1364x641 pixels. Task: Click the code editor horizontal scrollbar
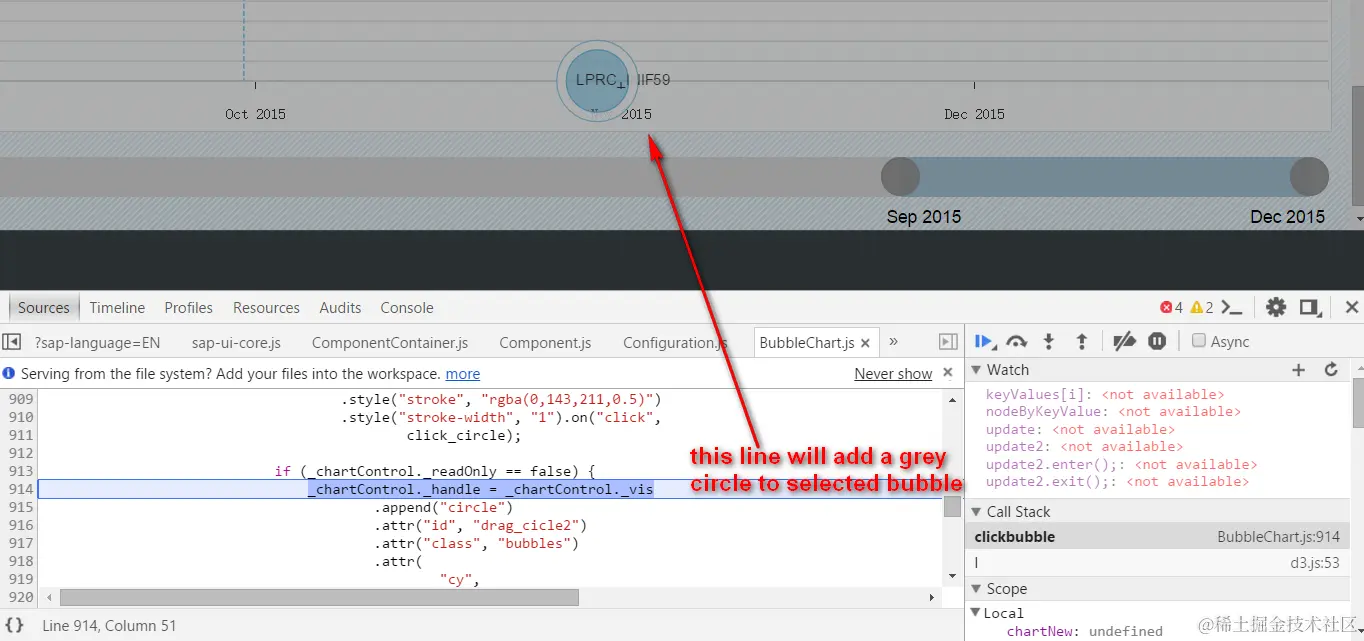[x=319, y=597]
